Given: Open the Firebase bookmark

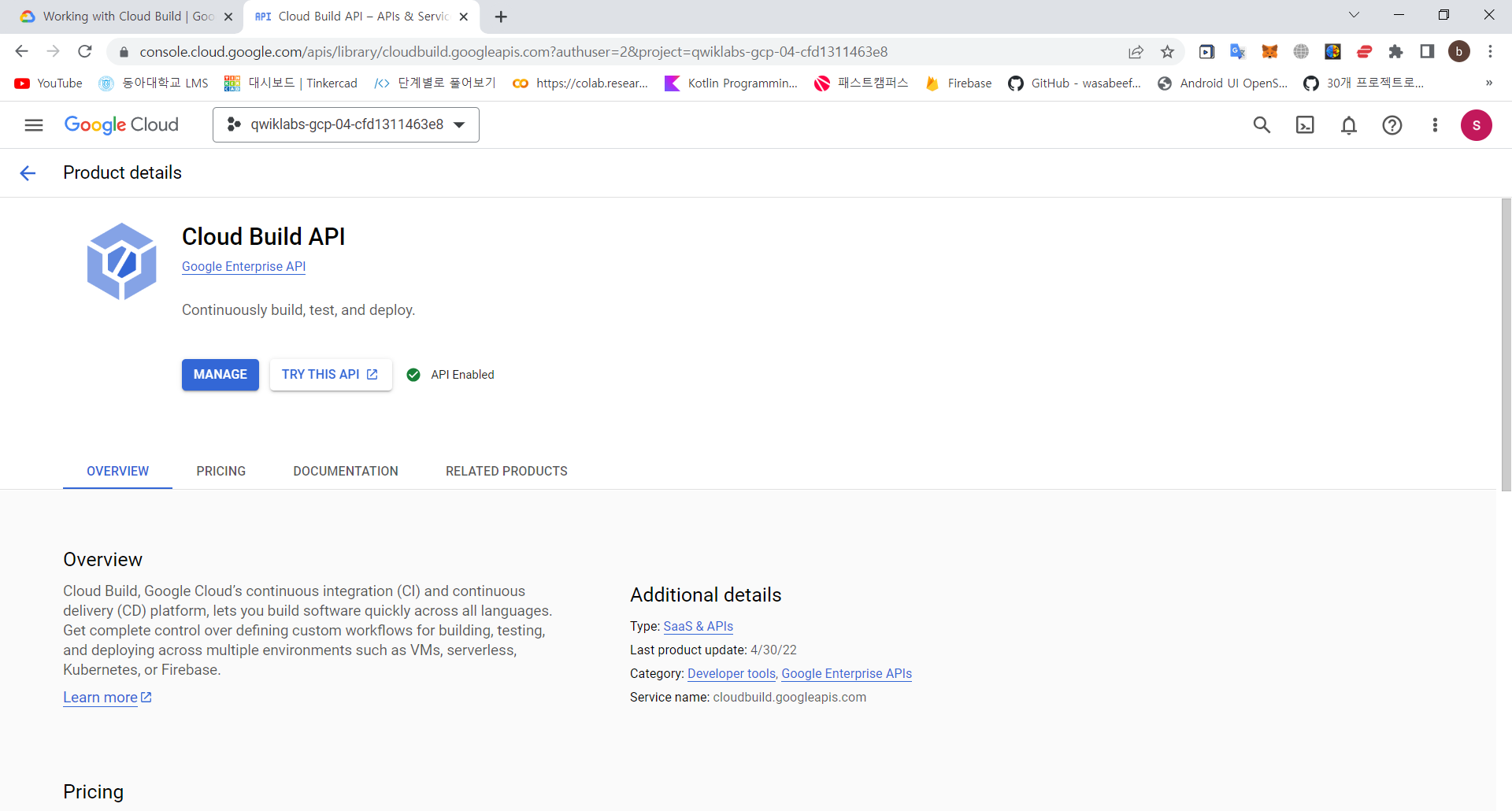Looking at the screenshot, I should pyautogui.click(x=958, y=83).
